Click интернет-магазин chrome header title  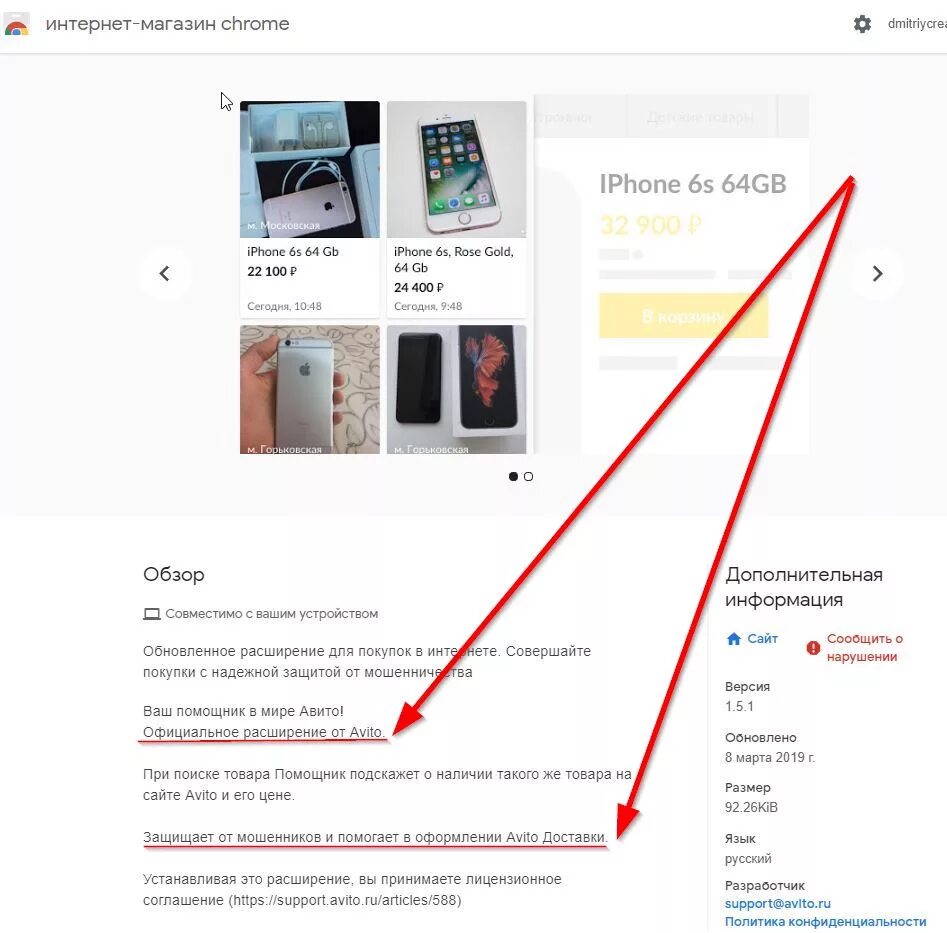pyautogui.click(x=167, y=24)
